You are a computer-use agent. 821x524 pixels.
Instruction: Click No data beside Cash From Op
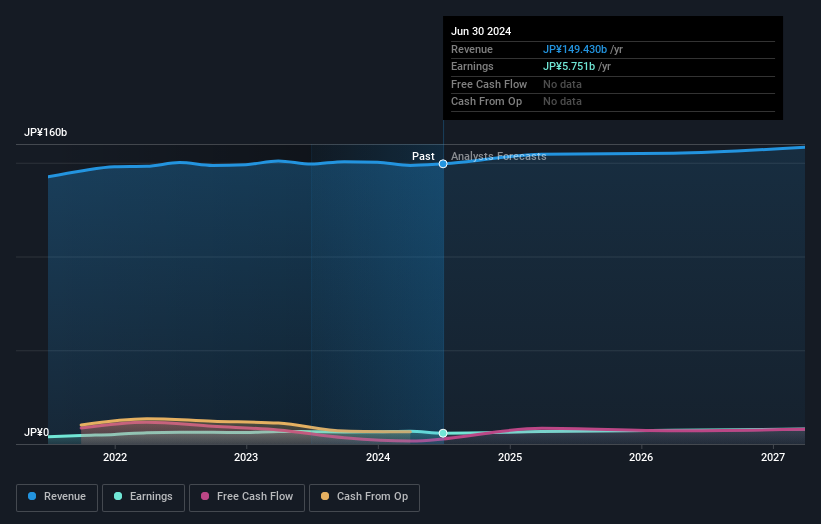coord(562,102)
